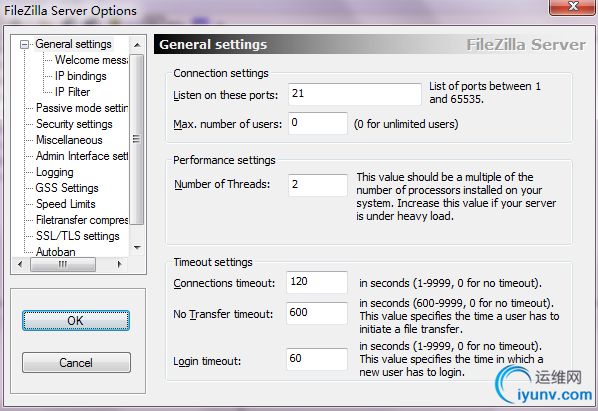Go to Passive mode settings
The image size is (598, 411).
tap(82, 108)
